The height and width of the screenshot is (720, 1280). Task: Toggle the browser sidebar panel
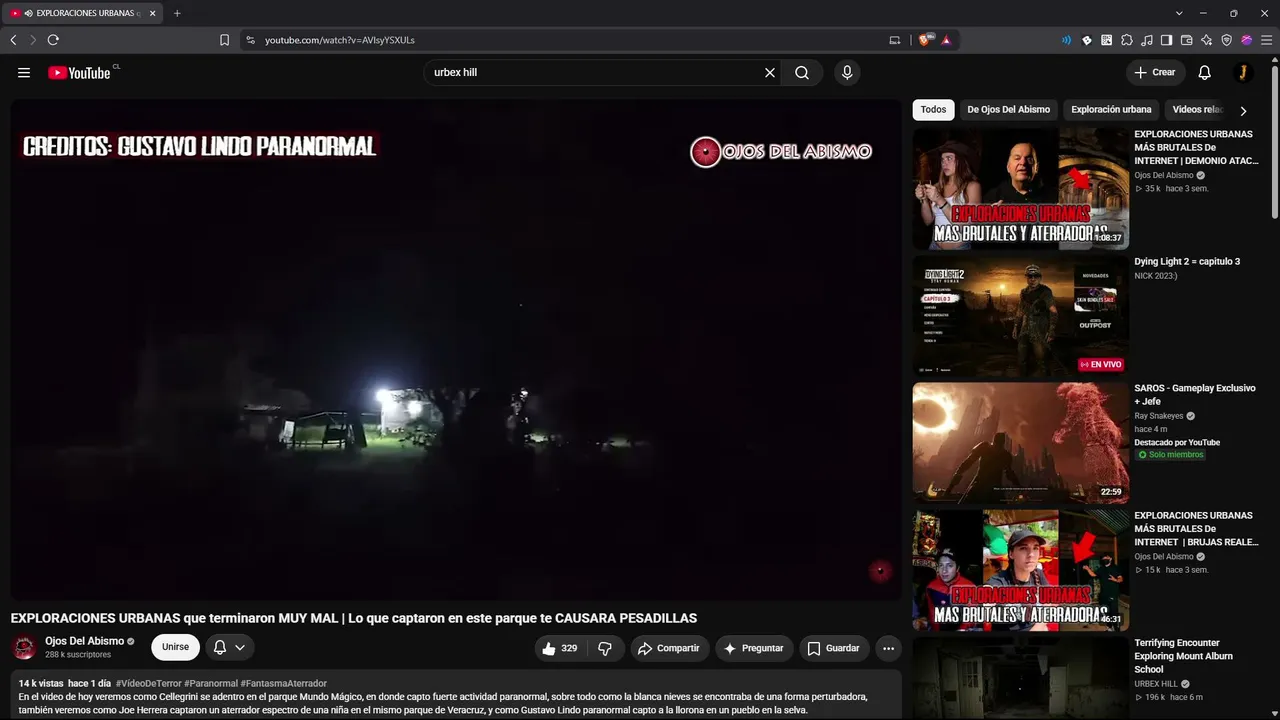pos(1167,40)
